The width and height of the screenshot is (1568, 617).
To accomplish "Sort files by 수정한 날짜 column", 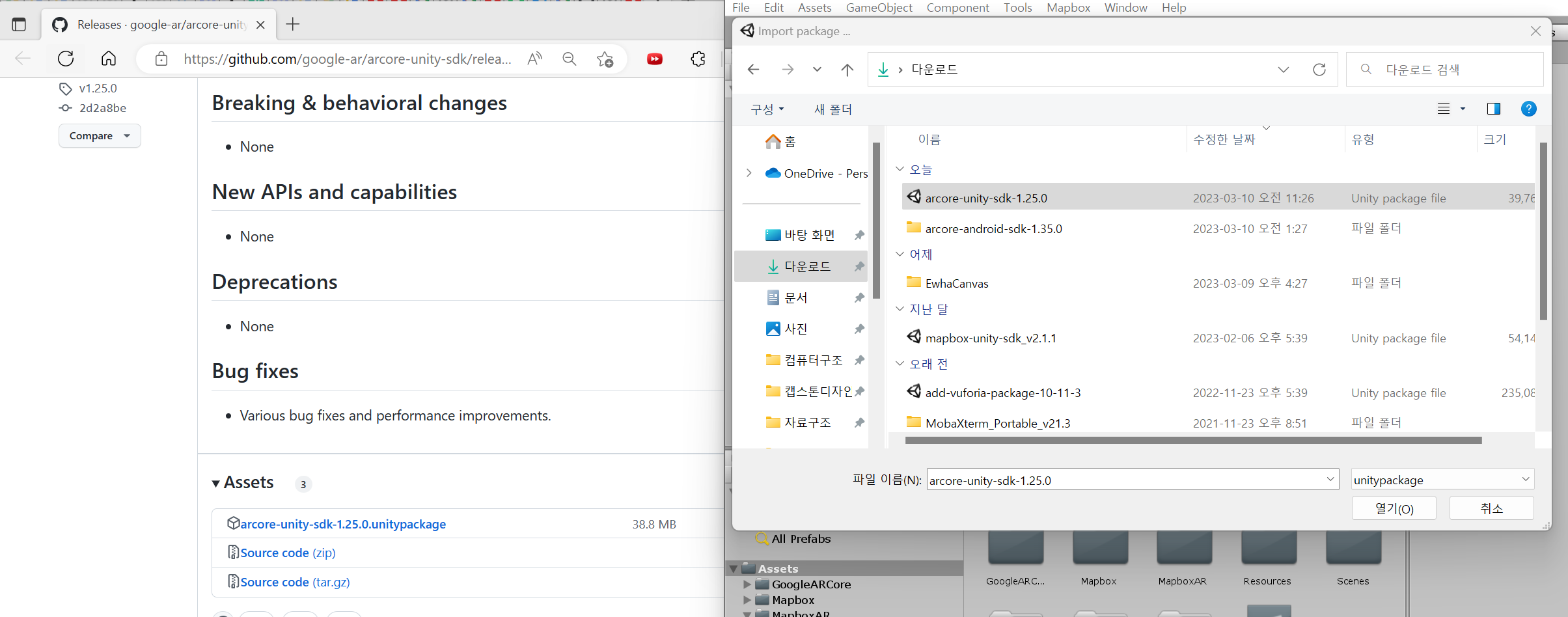I will [x=1224, y=139].
